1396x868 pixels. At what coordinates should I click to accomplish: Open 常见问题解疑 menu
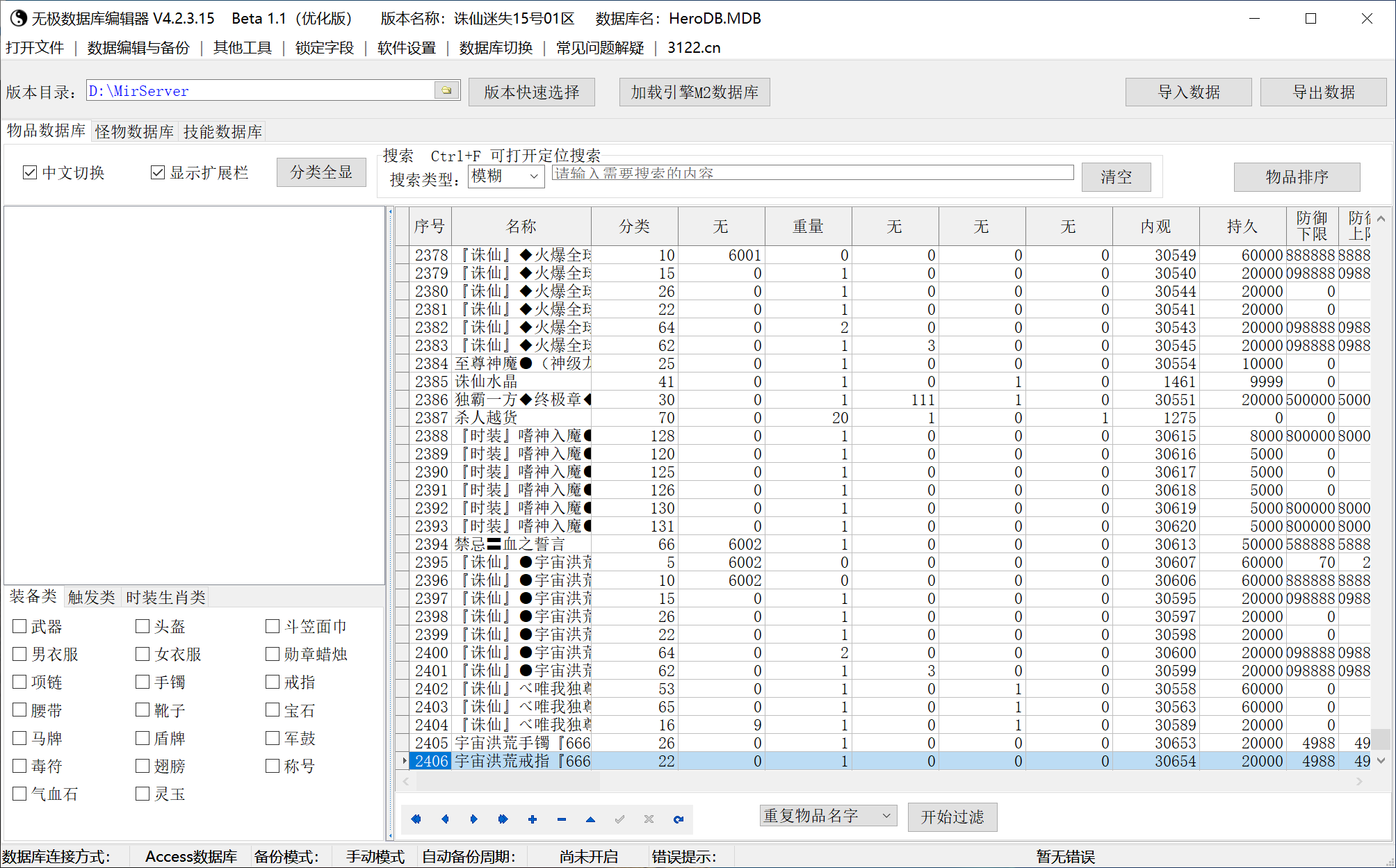pyautogui.click(x=600, y=48)
